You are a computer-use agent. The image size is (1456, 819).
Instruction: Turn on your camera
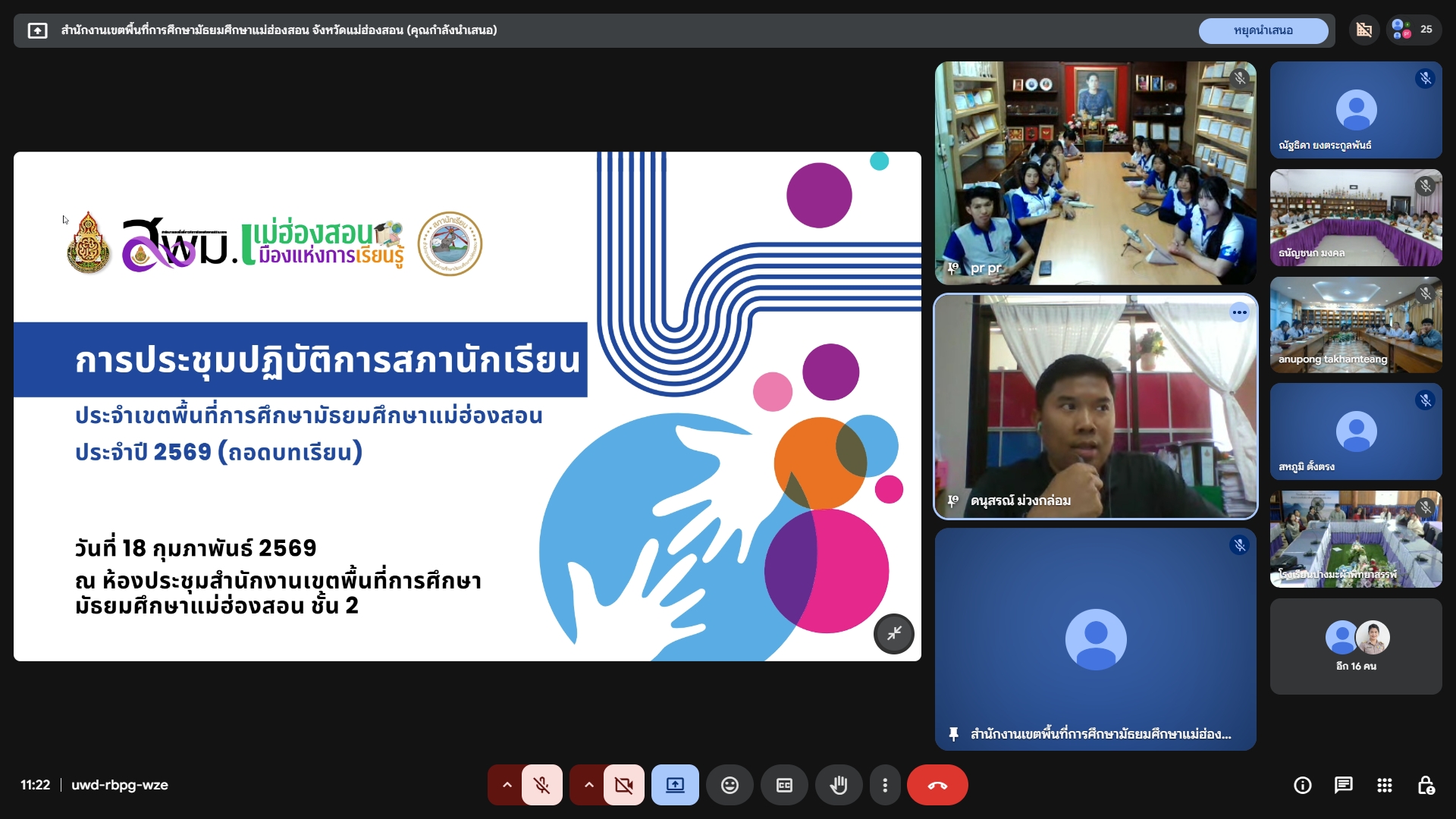point(623,785)
